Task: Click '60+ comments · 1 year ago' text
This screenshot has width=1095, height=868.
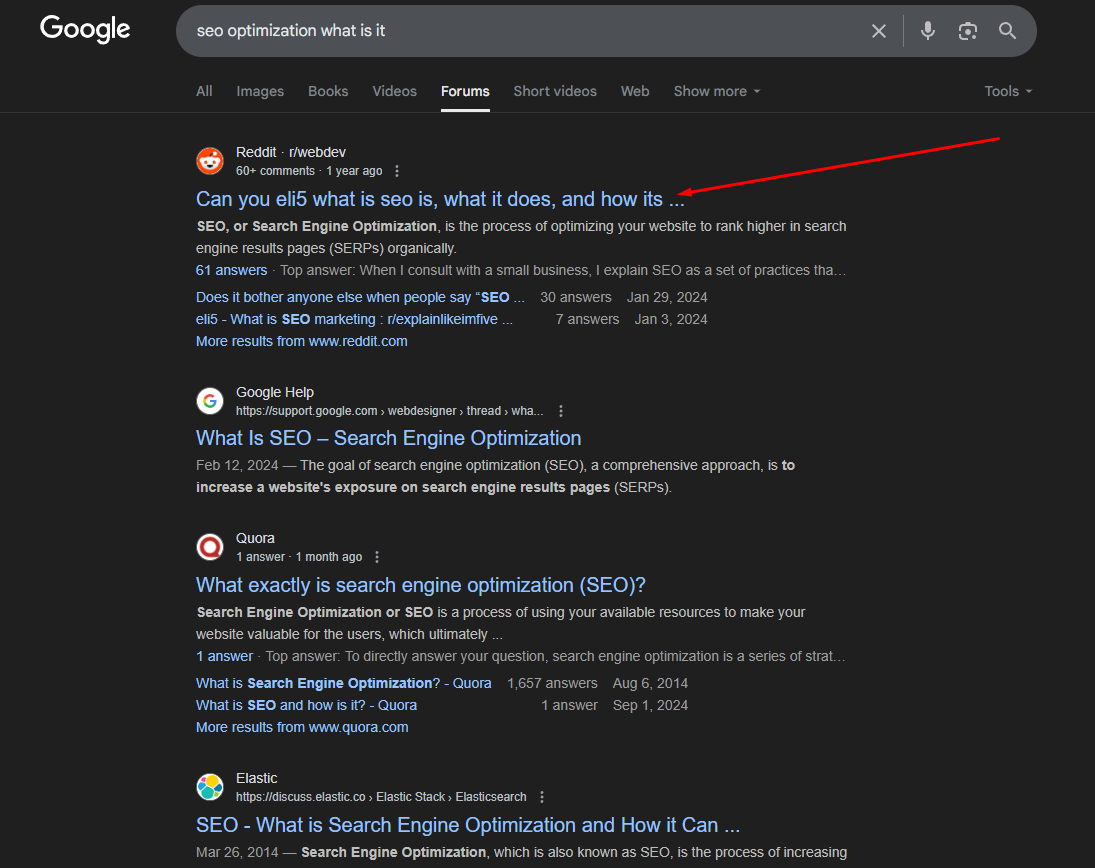Action: pos(309,171)
